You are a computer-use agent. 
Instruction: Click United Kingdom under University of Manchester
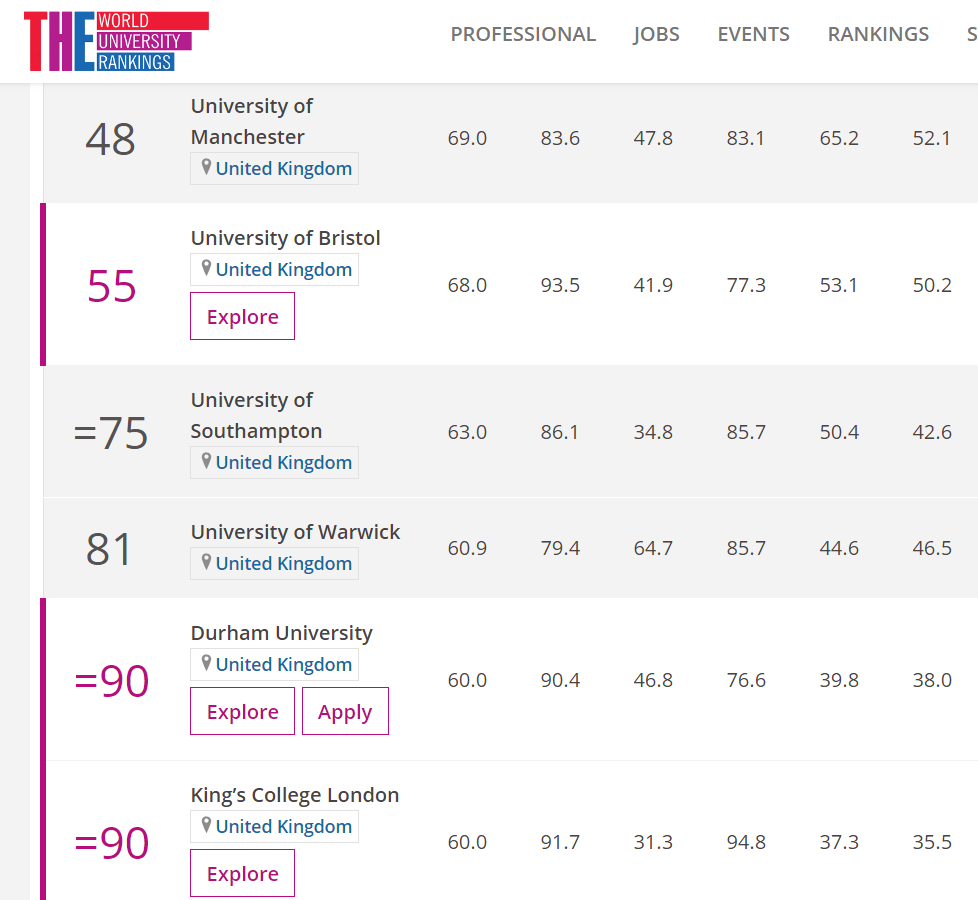(283, 169)
